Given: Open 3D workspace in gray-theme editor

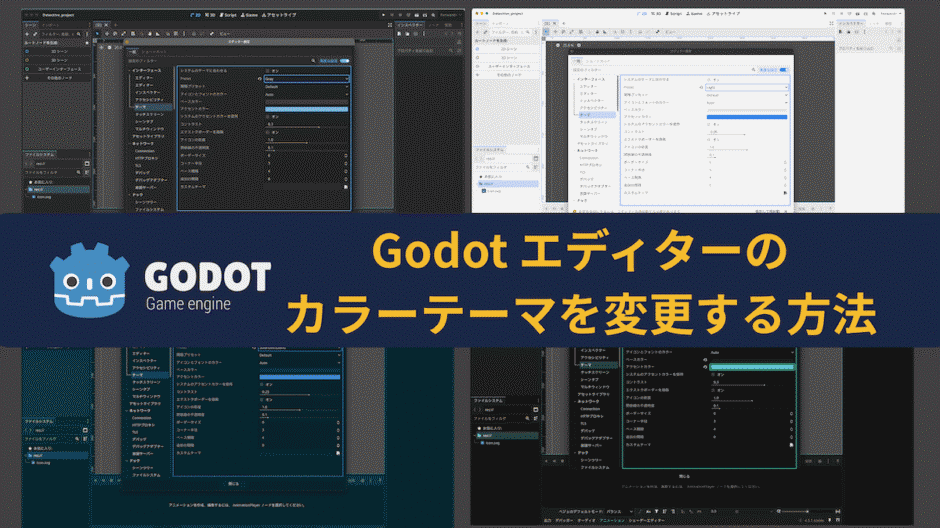Looking at the screenshot, I should point(210,15).
